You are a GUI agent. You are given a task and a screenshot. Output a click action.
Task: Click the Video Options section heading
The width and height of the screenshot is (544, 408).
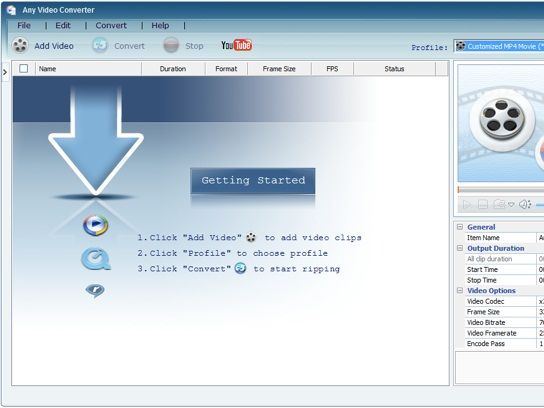coord(491,290)
